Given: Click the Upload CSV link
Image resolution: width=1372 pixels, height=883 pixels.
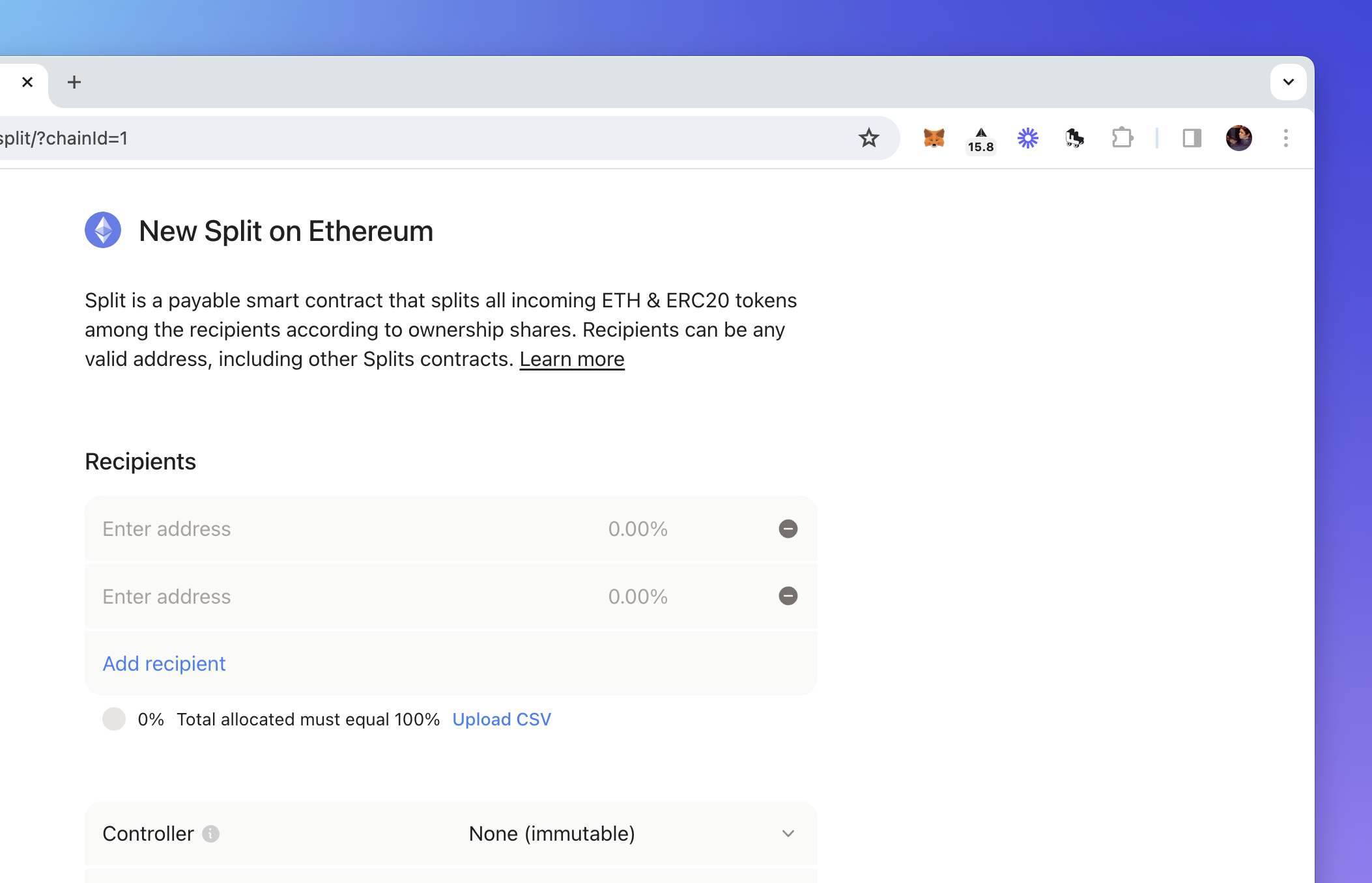Looking at the screenshot, I should pyautogui.click(x=502, y=720).
